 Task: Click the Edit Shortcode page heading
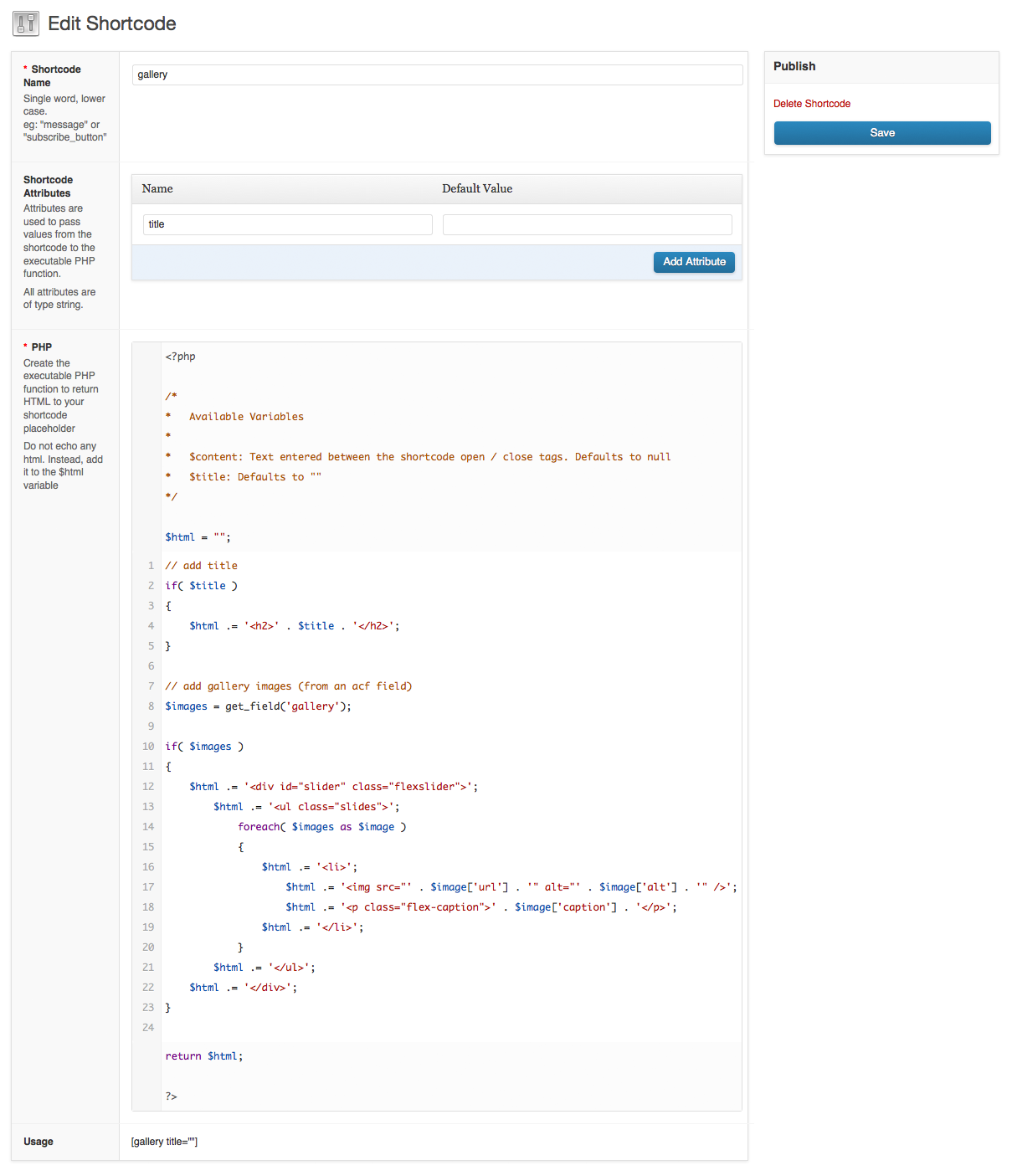pyautogui.click(x=112, y=23)
